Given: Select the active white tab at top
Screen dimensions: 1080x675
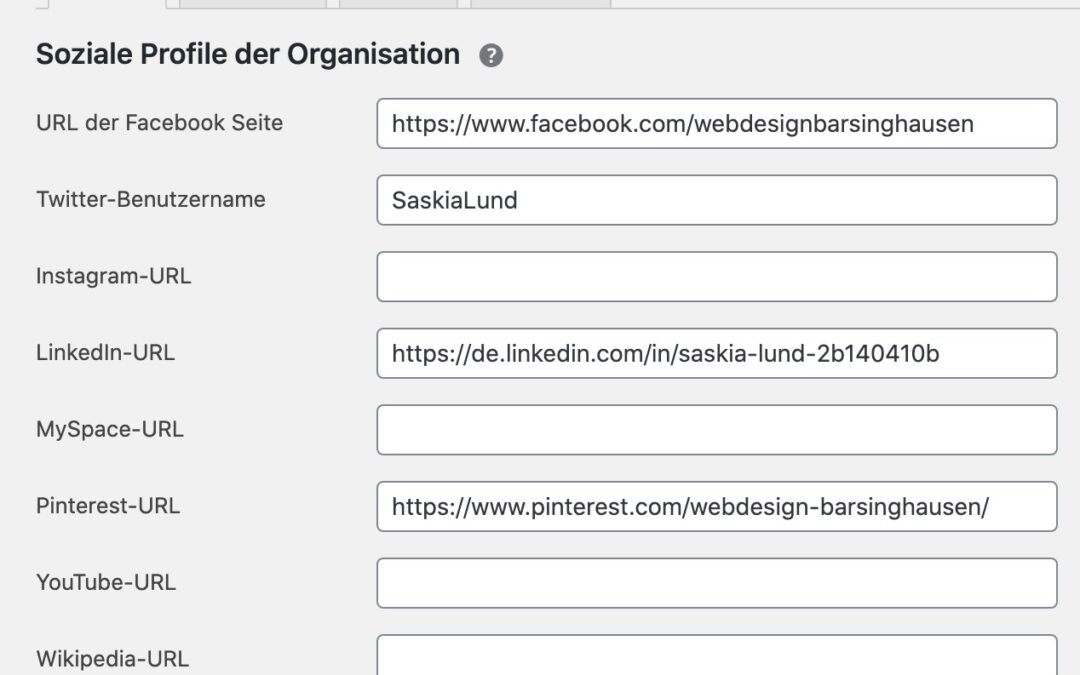Looking at the screenshot, I should [x=108, y=4].
